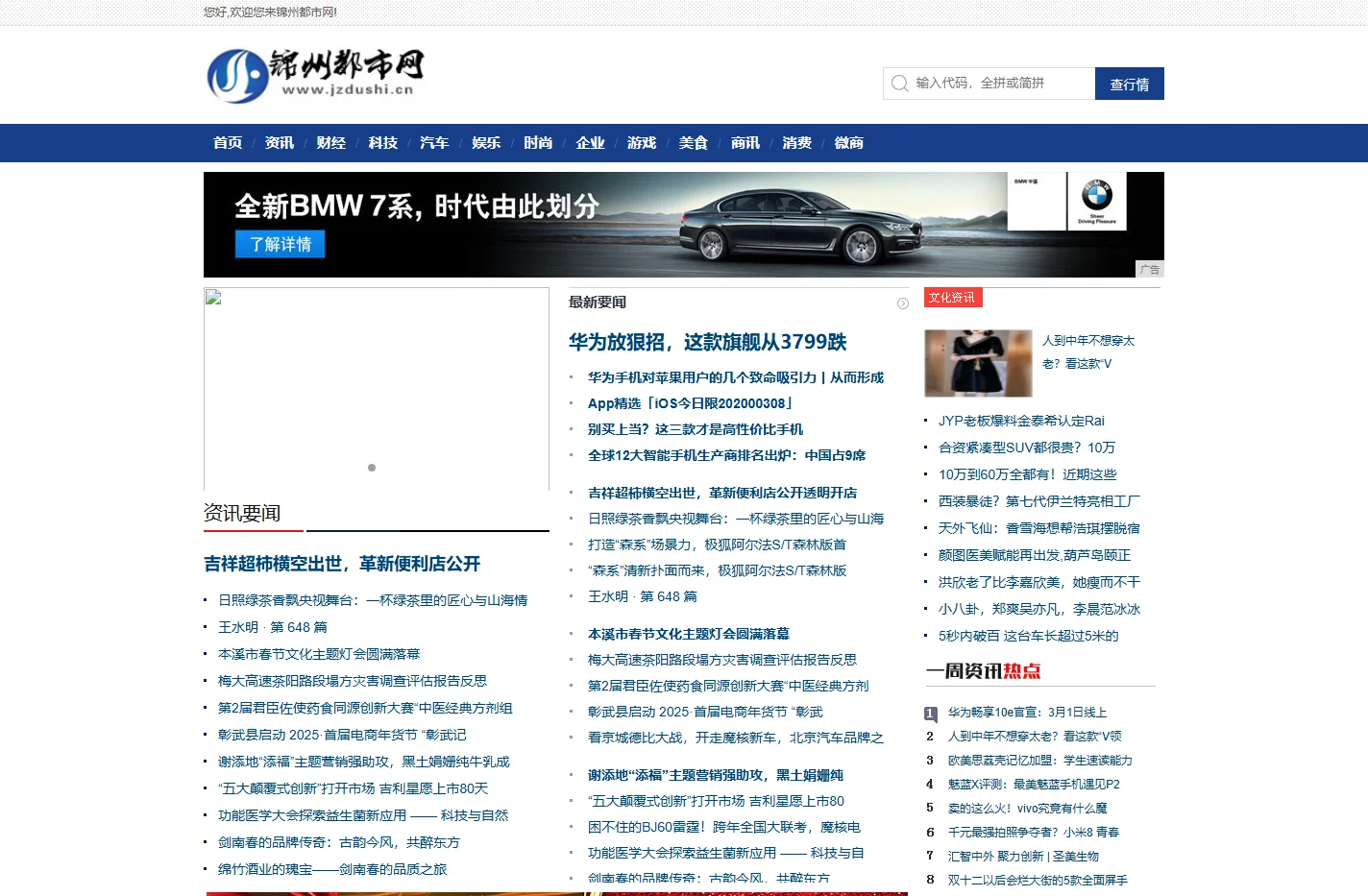Open left list 梅大高速茶阳路段塌方灾害调查评估报告反思

[353, 681]
